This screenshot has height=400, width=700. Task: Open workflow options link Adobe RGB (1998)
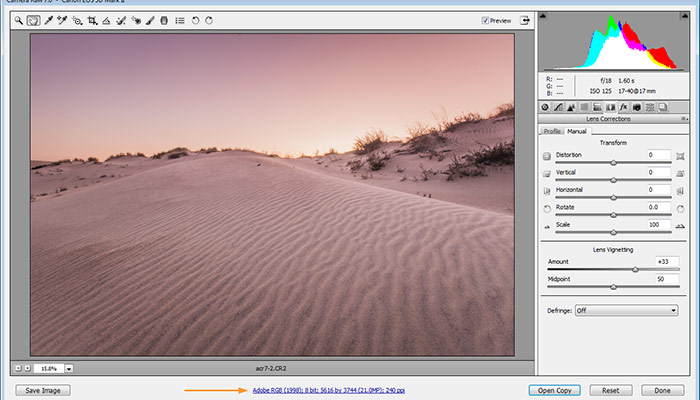[329, 390]
